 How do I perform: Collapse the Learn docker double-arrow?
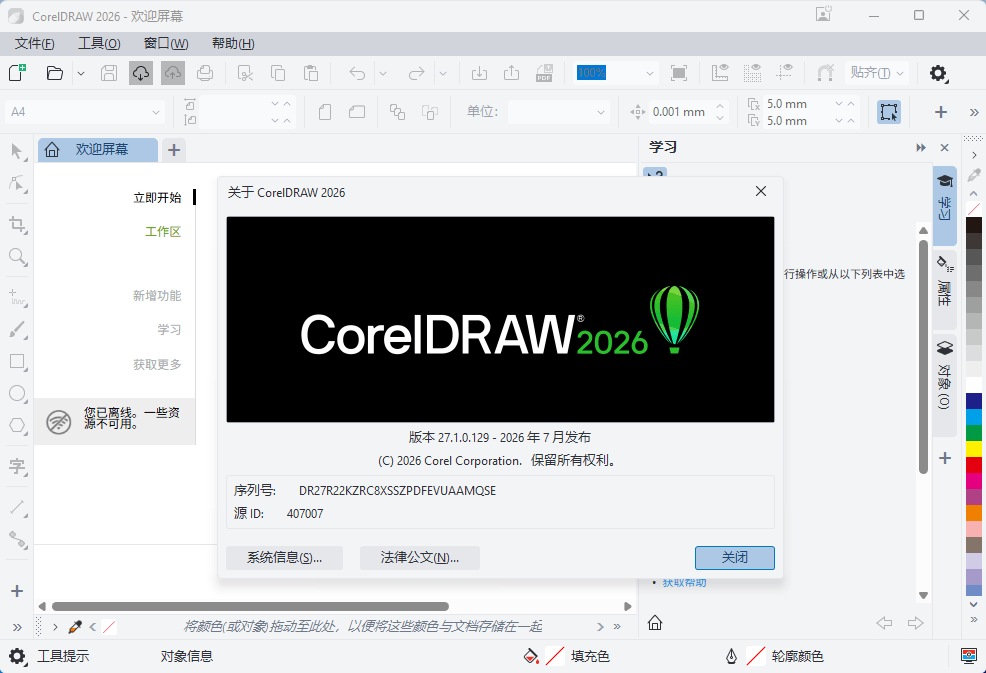[921, 148]
